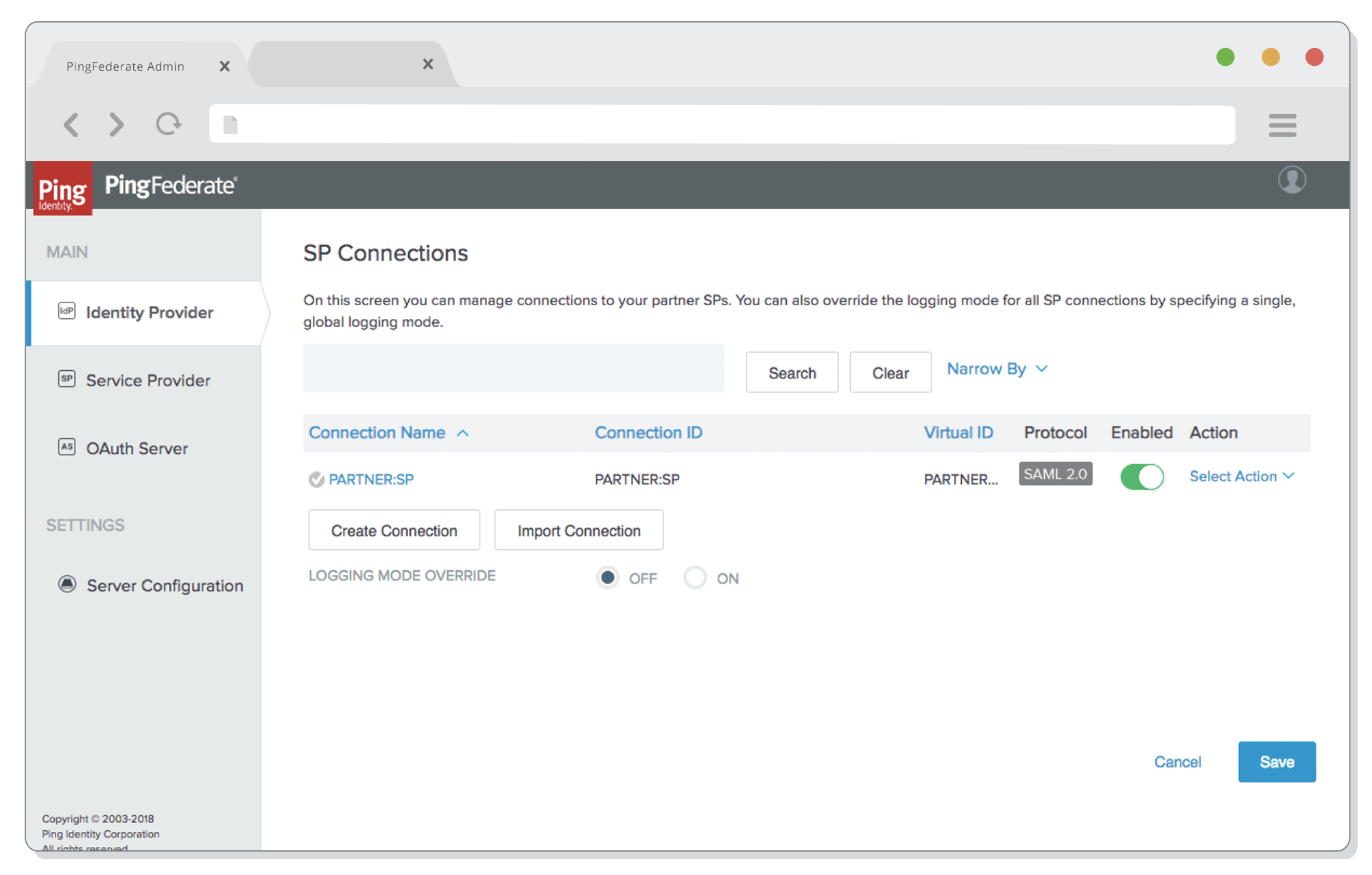The height and width of the screenshot is (875, 1372).
Task: Select the ON logging mode radio
Action: point(695,578)
